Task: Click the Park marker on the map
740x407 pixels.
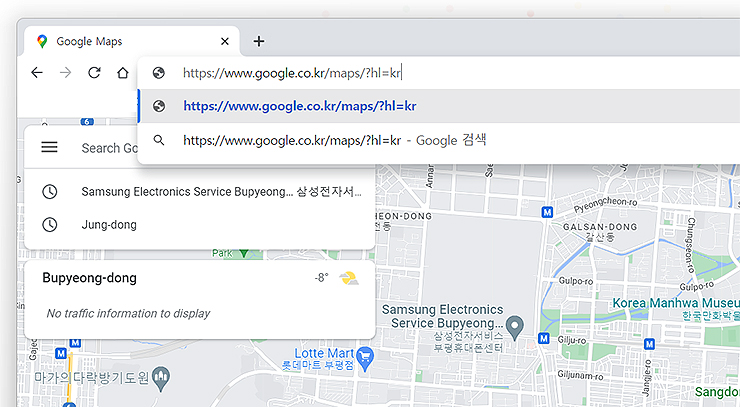Action: 244,254
